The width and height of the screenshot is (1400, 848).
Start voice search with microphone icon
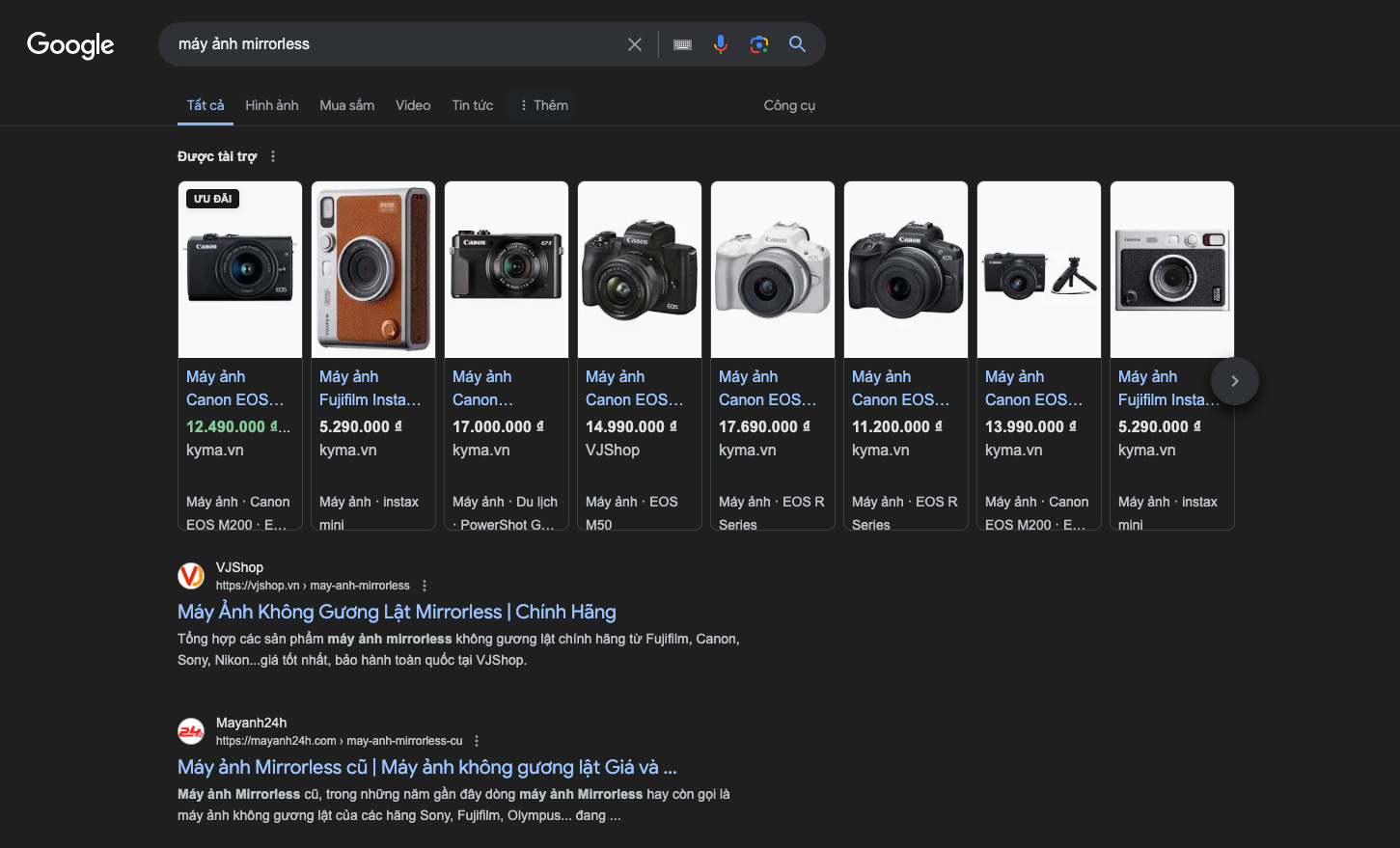click(721, 44)
